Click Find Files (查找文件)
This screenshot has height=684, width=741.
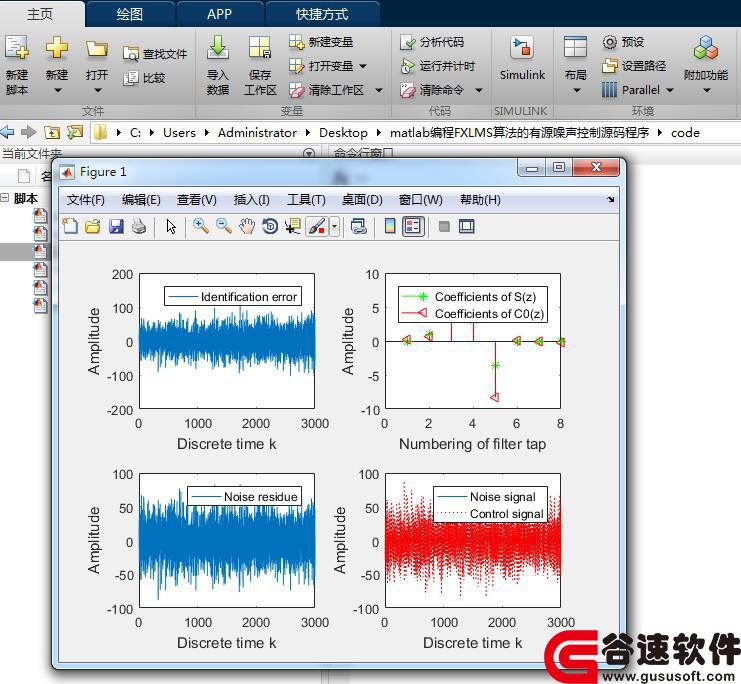click(x=155, y=54)
